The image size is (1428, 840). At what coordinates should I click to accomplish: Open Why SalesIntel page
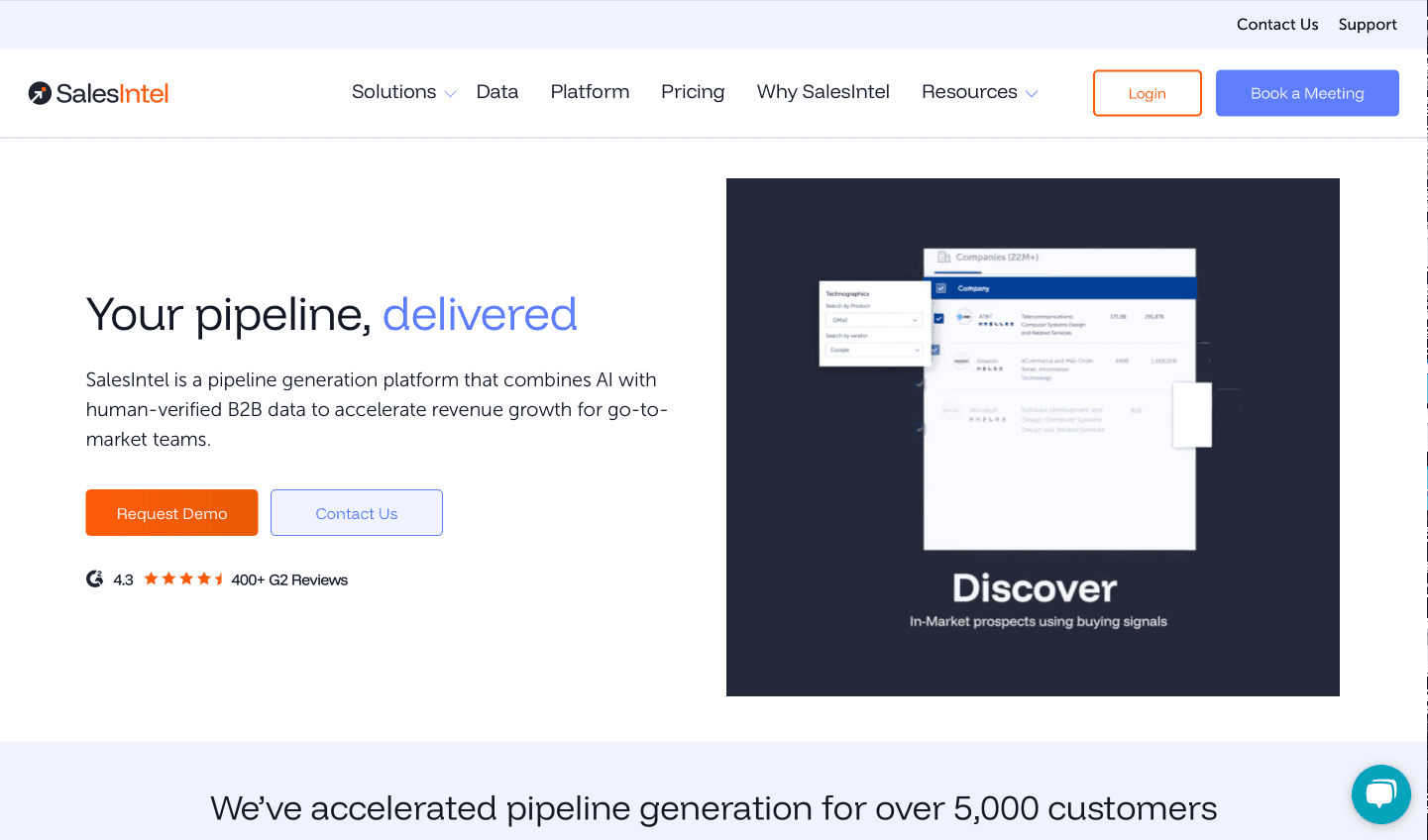pyautogui.click(x=824, y=92)
